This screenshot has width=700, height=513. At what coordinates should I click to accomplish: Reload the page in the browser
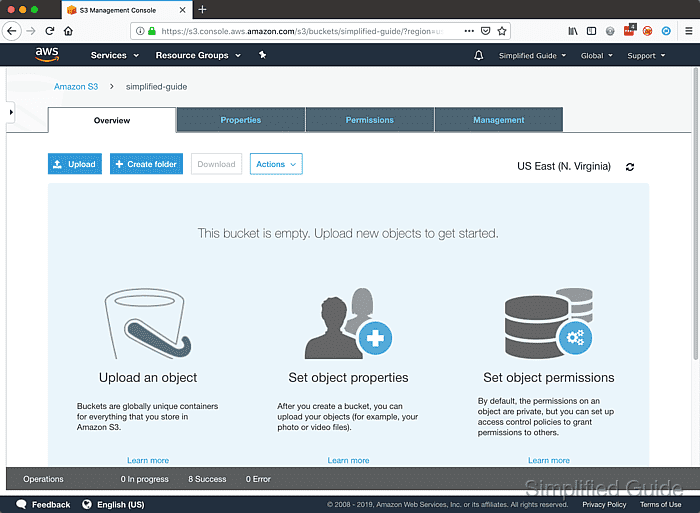coord(50,31)
